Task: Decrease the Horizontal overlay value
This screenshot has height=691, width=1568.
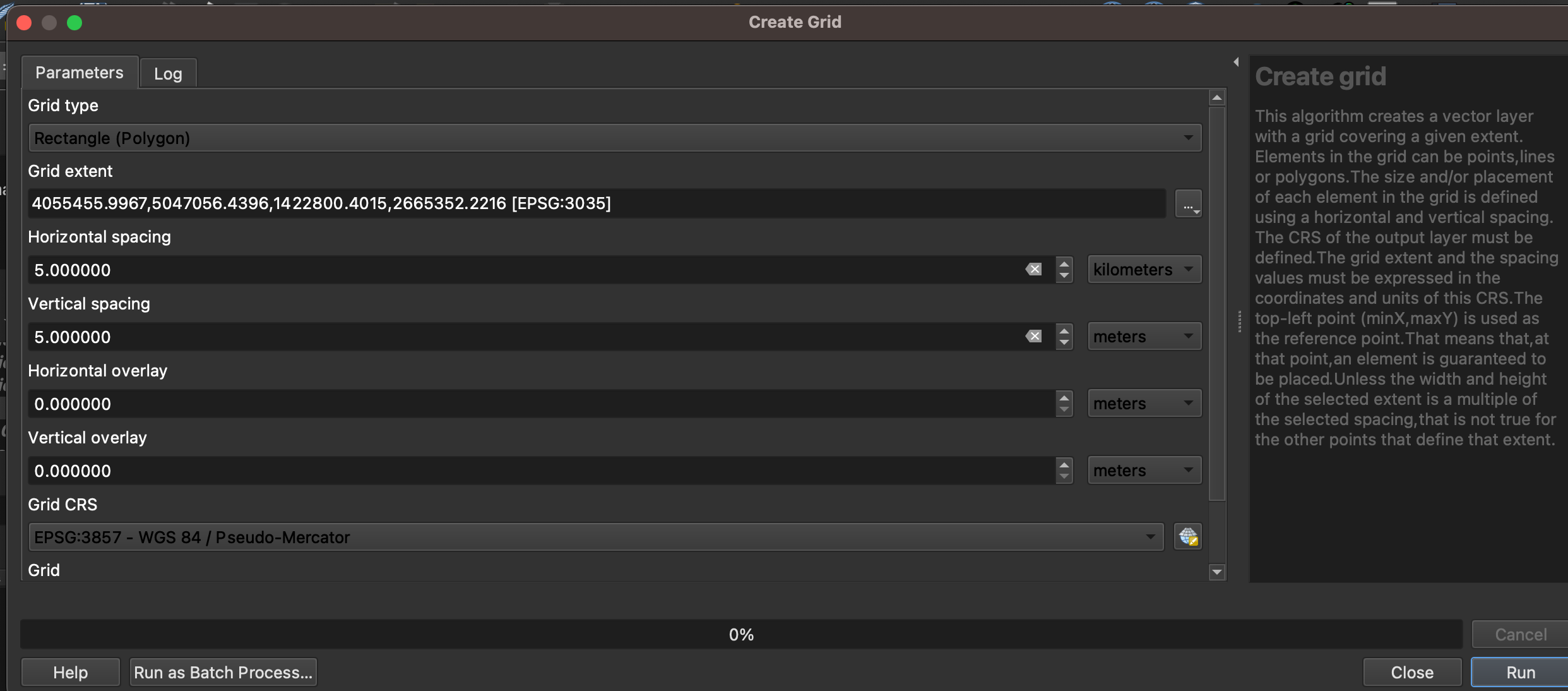Action: pyautogui.click(x=1064, y=410)
